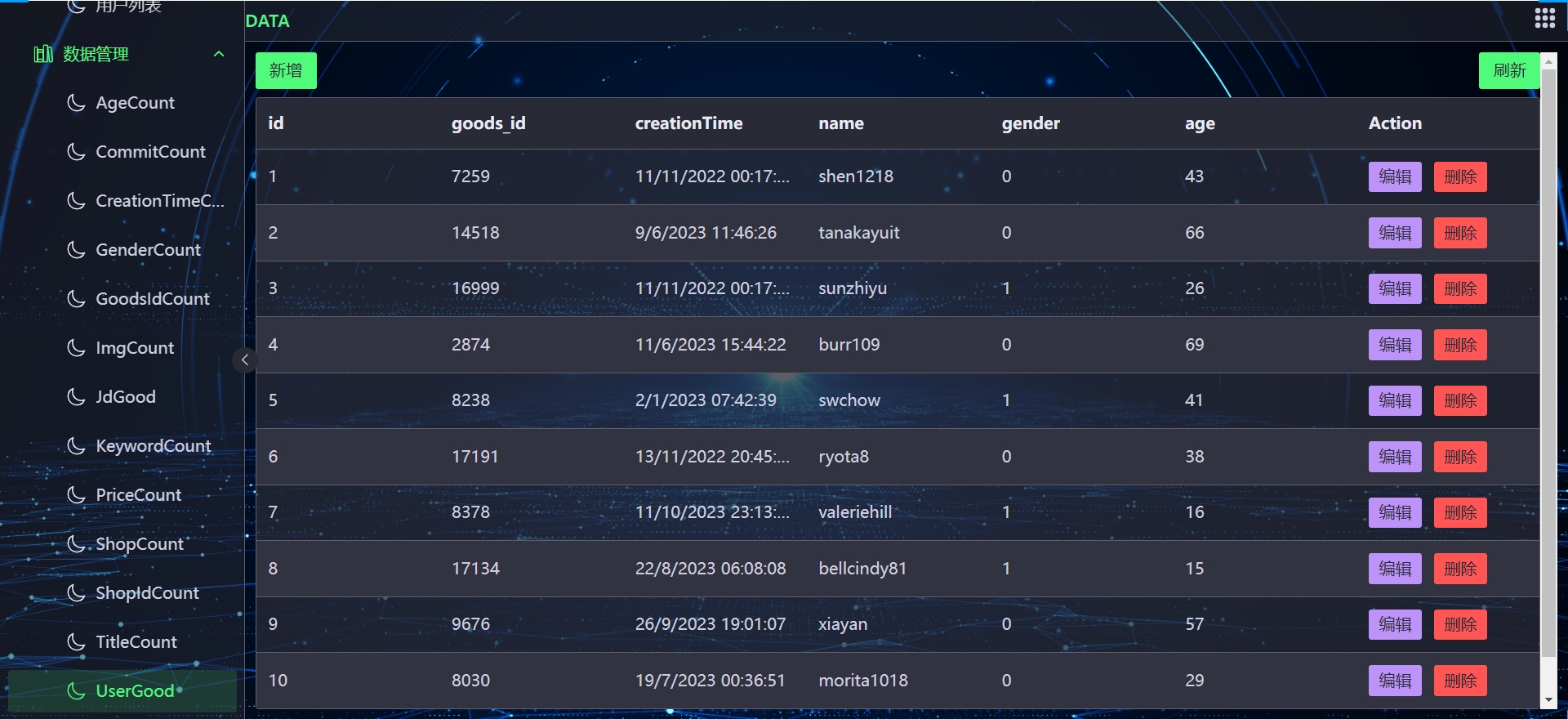Click the goods_id cell 14518
The width and height of the screenshot is (1568, 719).
475,233
